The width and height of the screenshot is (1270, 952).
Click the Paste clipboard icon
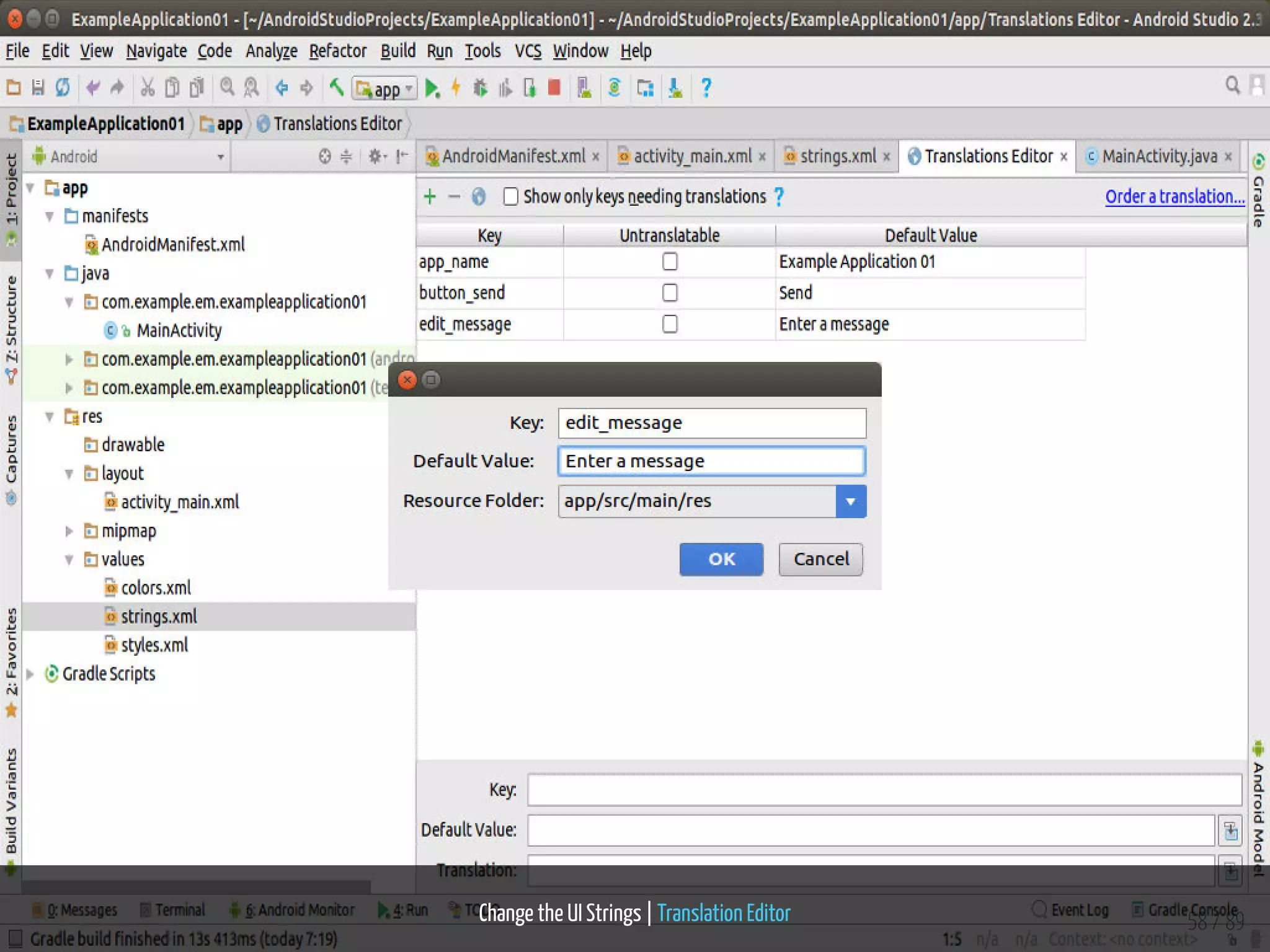click(197, 88)
